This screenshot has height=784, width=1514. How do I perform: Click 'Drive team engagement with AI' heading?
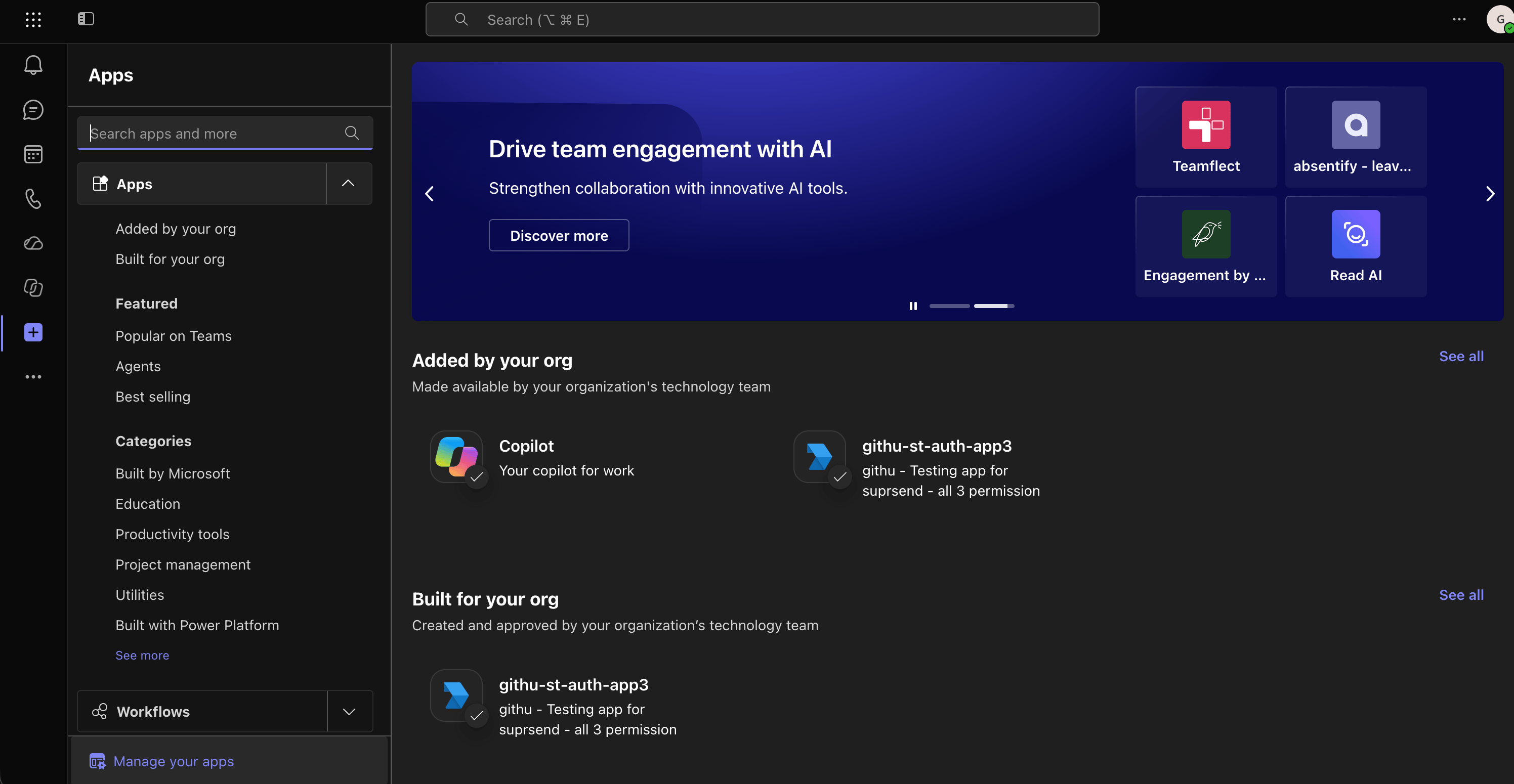click(660, 149)
